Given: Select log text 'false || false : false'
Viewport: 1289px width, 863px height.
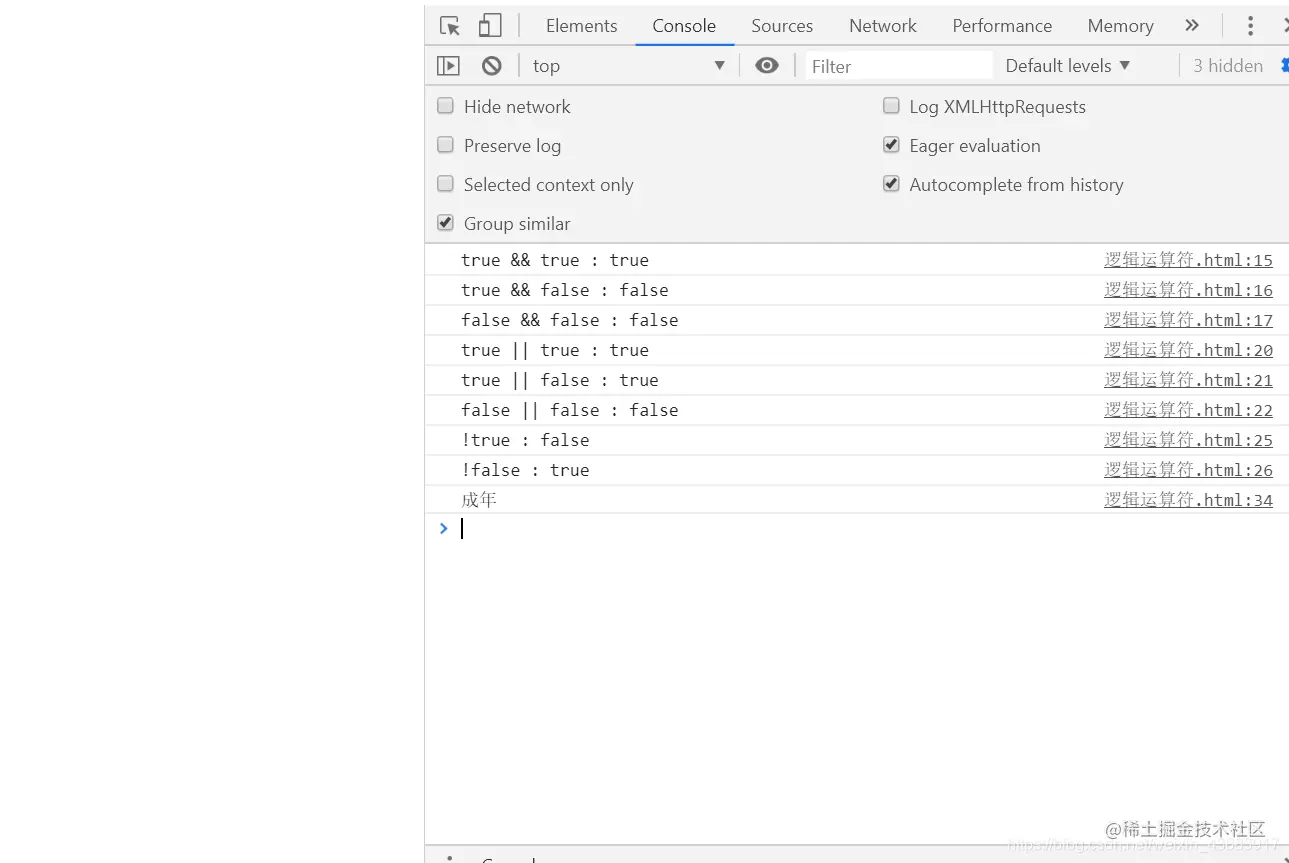Looking at the screenshot, I should point(570,410).
